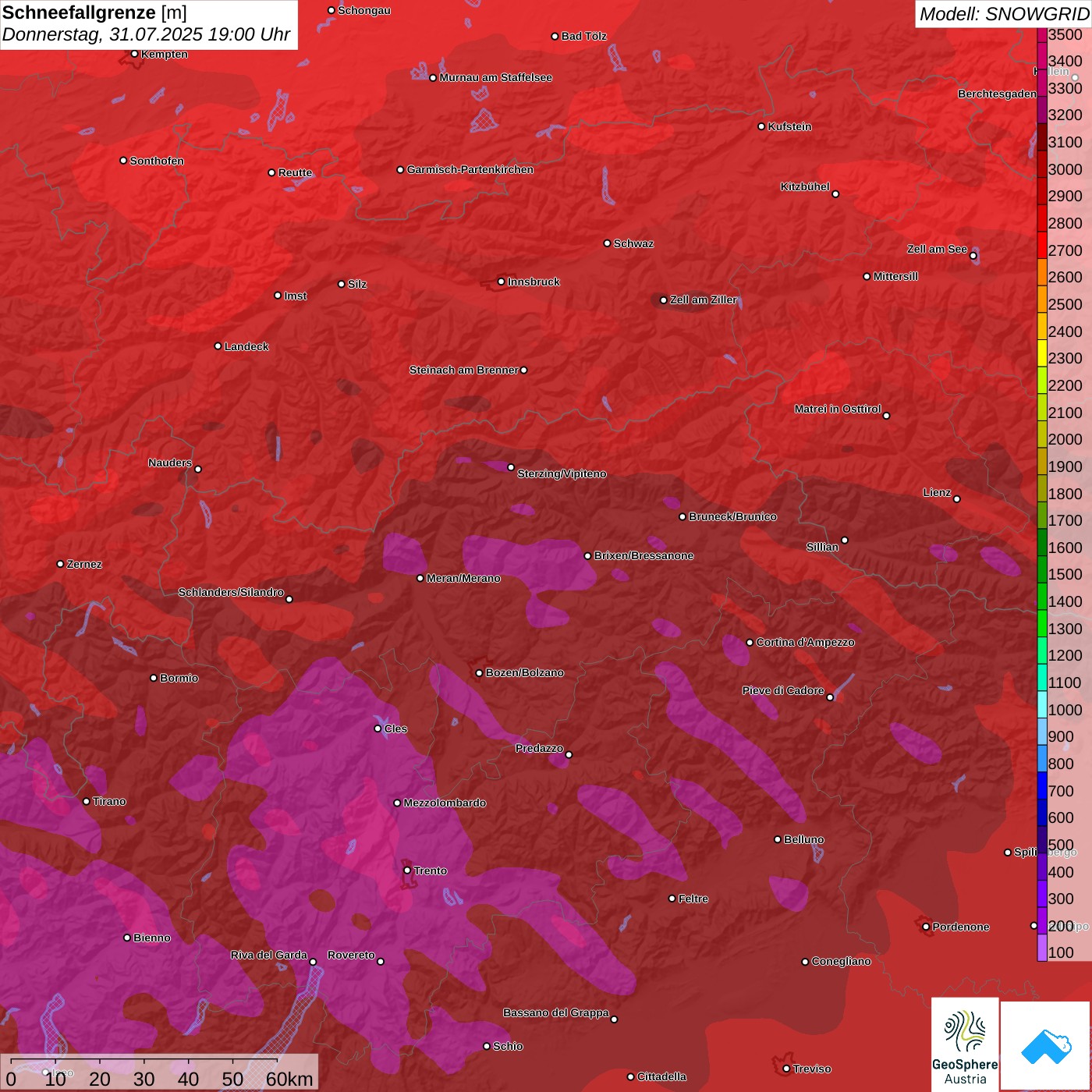1092x1092 pixels.
Task: Click the 100 m legend color swatch
Action: (x=1042, y=948)
